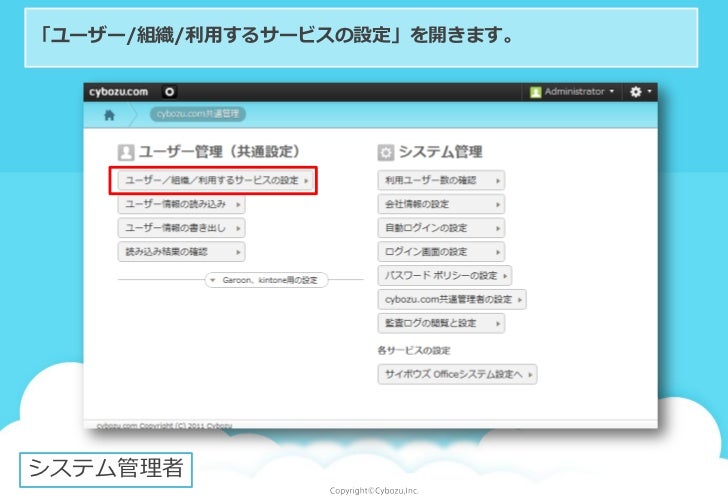Screen dimensions: 728x504
Task: Click the システム管理 heading text
Action: point(441,152)
